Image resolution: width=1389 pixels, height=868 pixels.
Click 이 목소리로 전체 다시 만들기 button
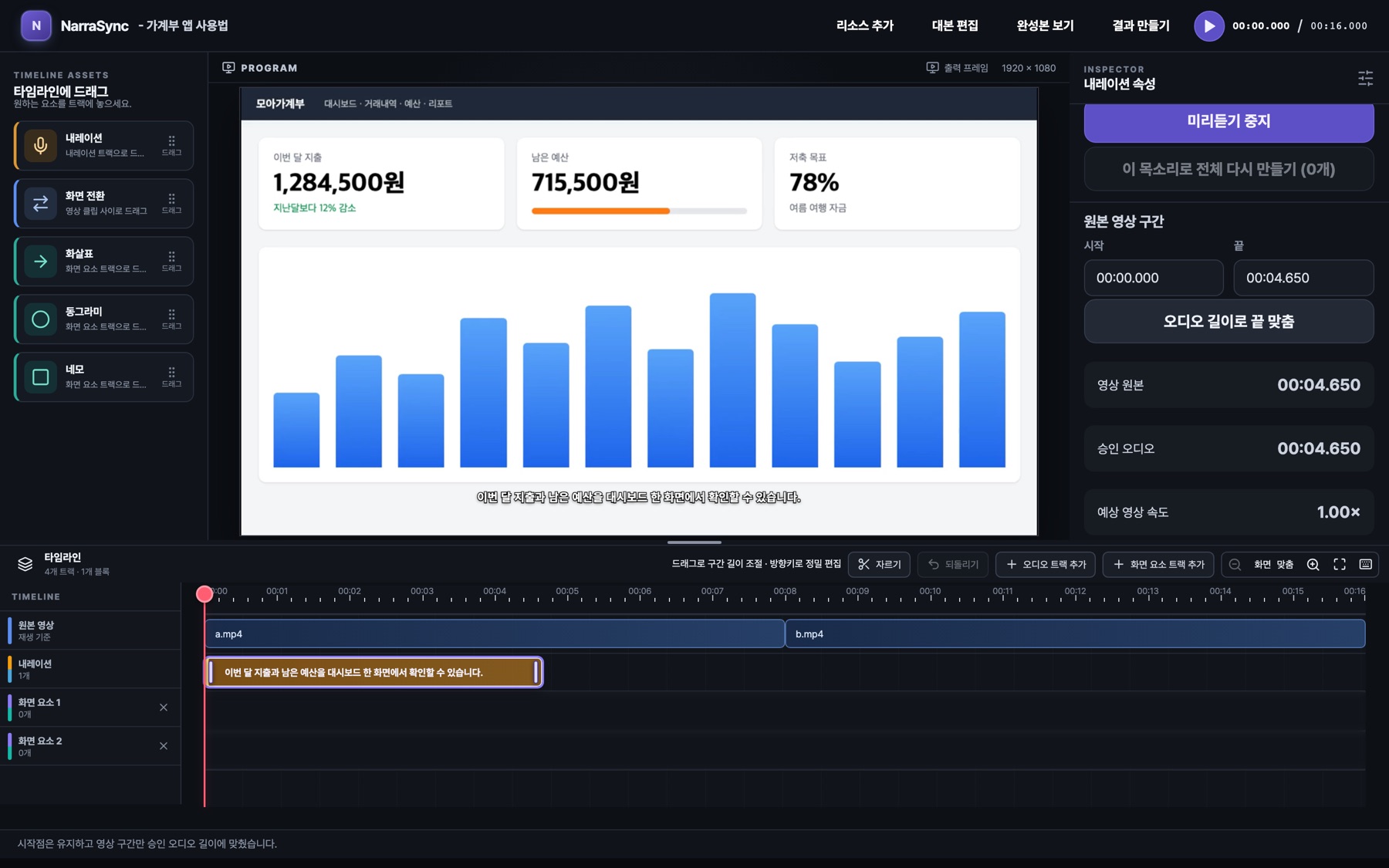pos(1228,169)
